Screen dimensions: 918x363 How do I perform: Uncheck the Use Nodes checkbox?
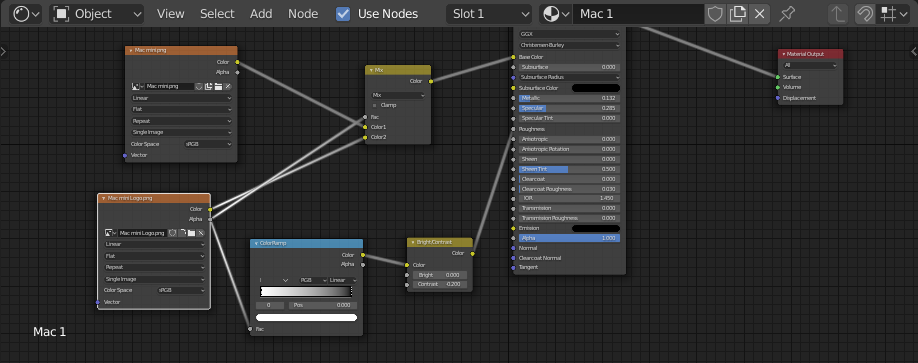coord(343,13)
